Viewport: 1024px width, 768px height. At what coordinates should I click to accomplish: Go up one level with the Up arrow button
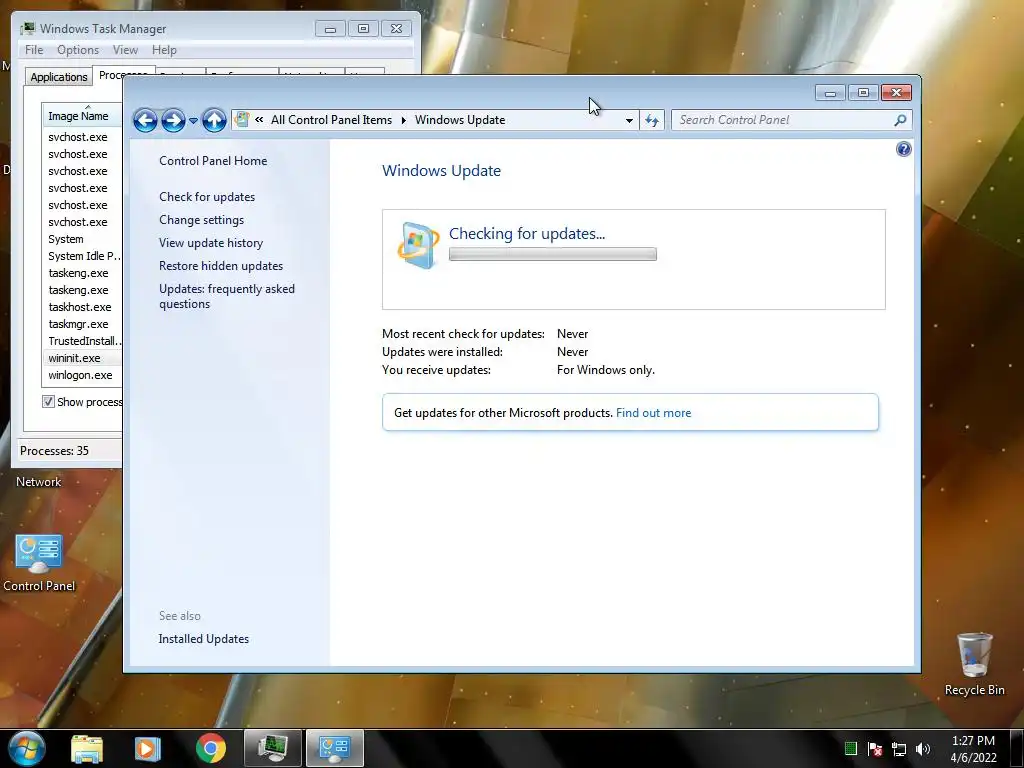click(214, 120)
